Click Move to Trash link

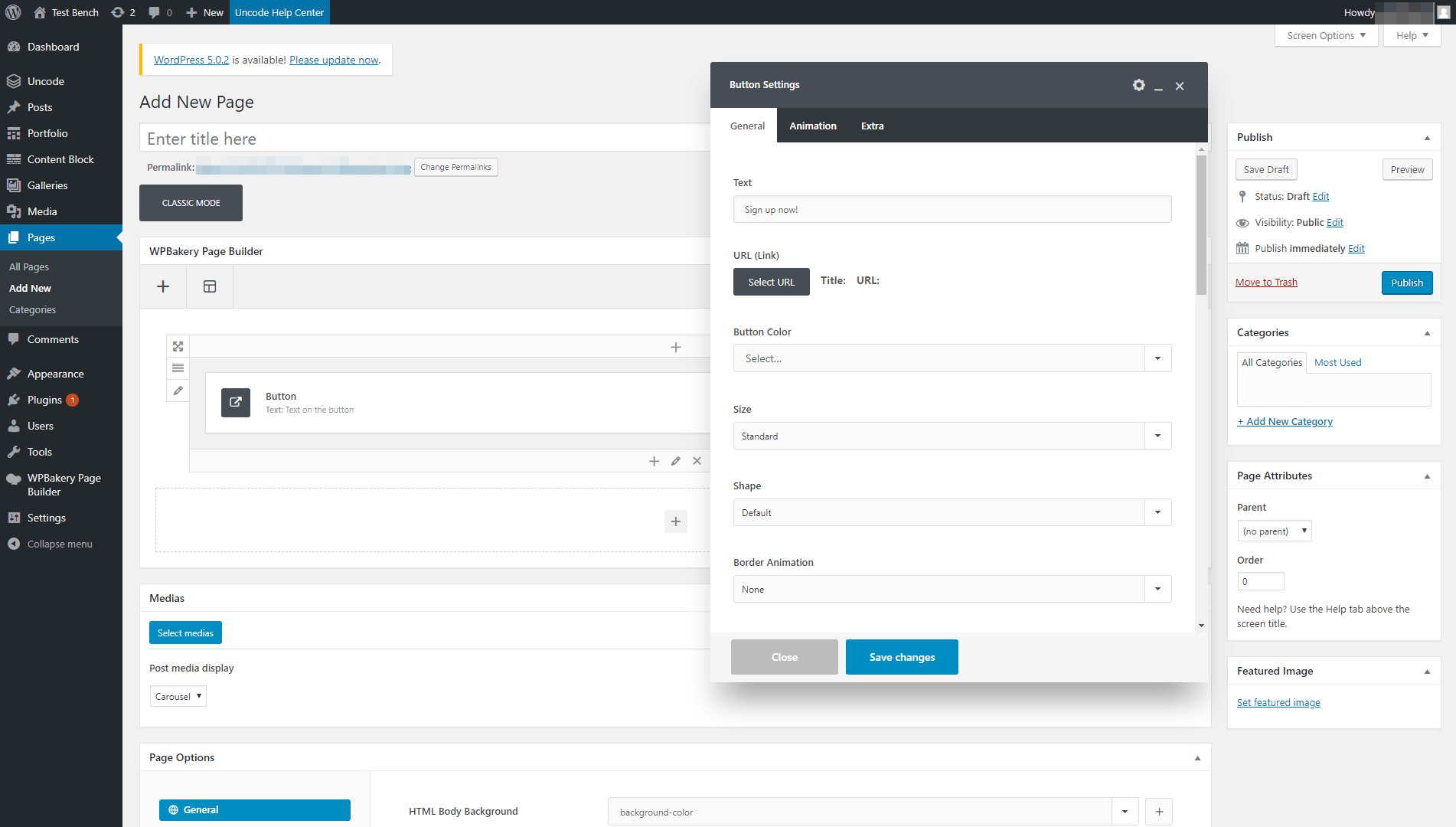(x=1266, y=282)
